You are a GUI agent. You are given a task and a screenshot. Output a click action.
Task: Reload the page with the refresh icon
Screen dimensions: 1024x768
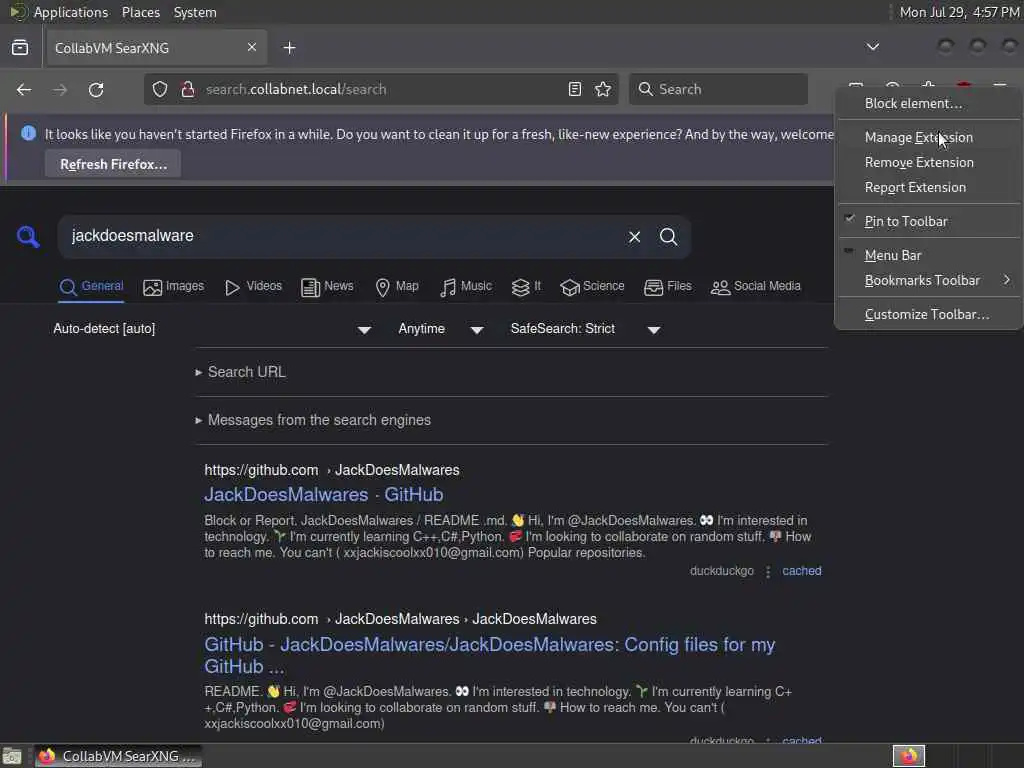point(96,89)
